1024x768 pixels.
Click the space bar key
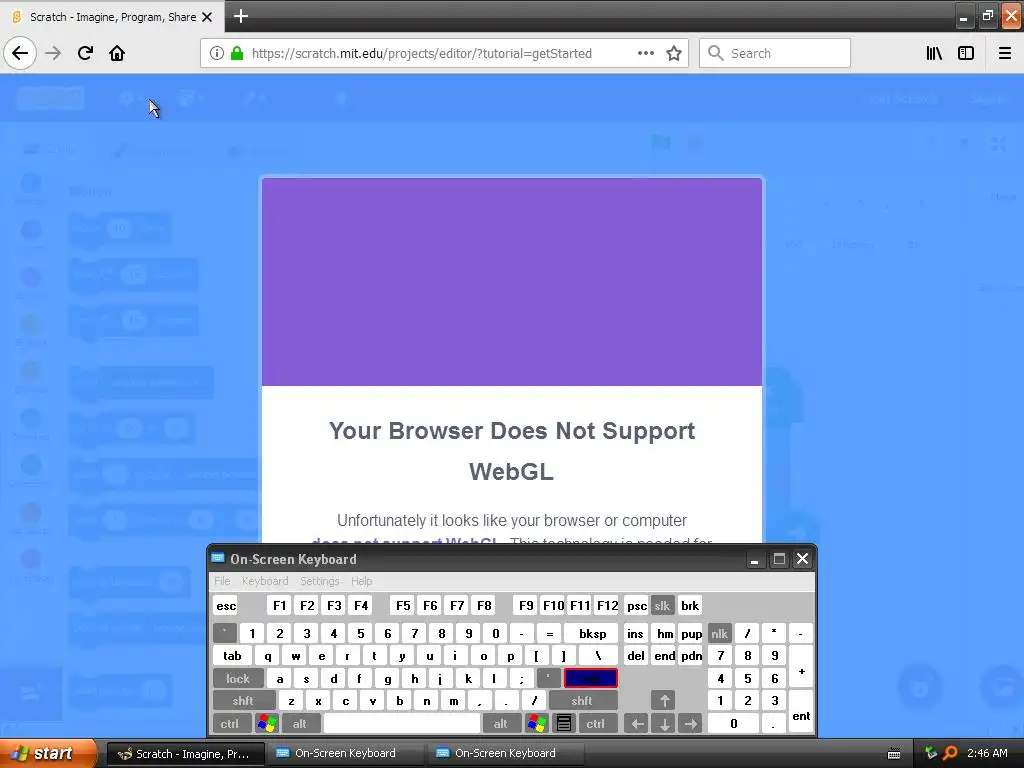point(402,724)
